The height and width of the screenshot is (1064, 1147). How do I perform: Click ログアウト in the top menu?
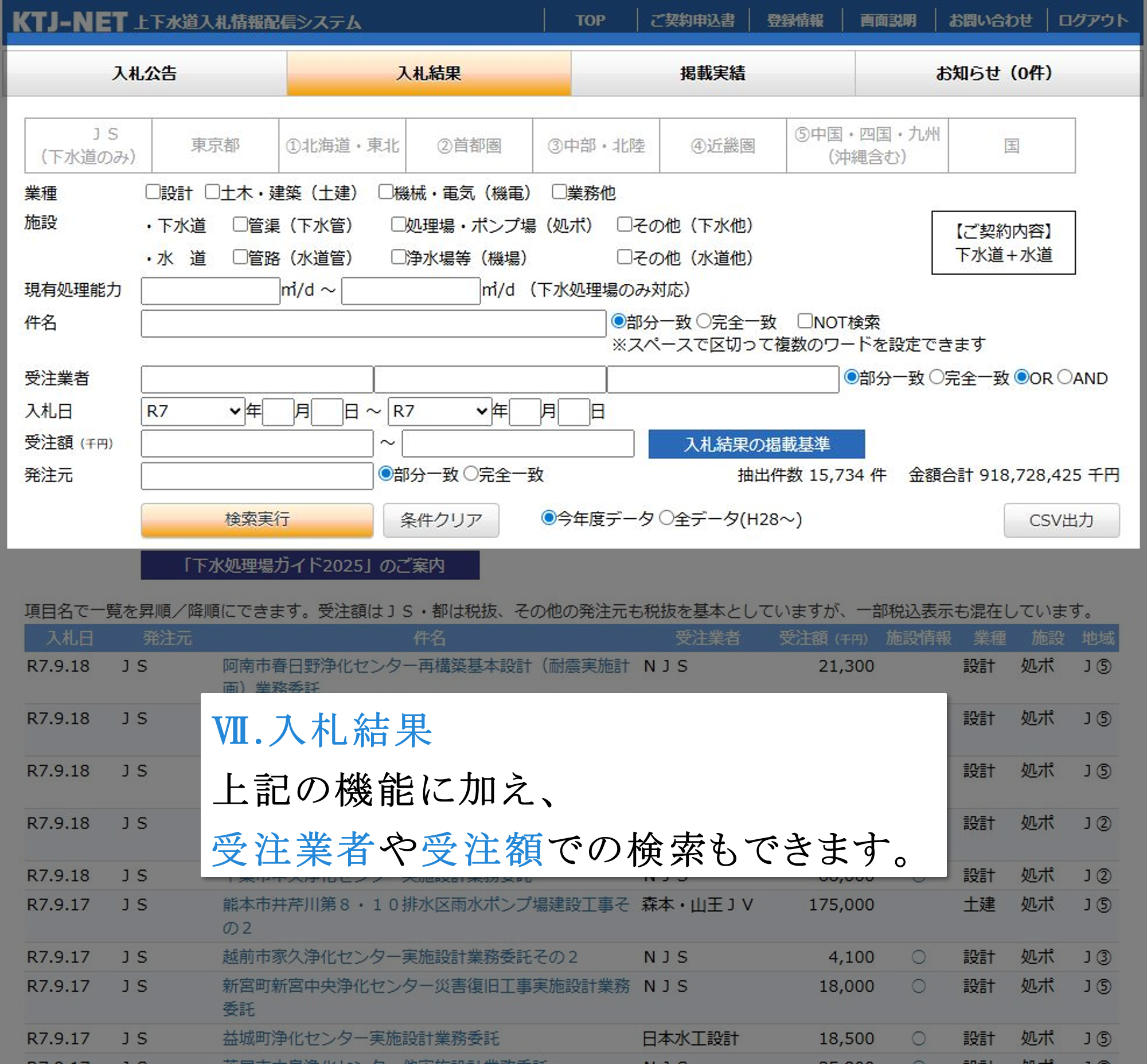[x=1093, y=21]
